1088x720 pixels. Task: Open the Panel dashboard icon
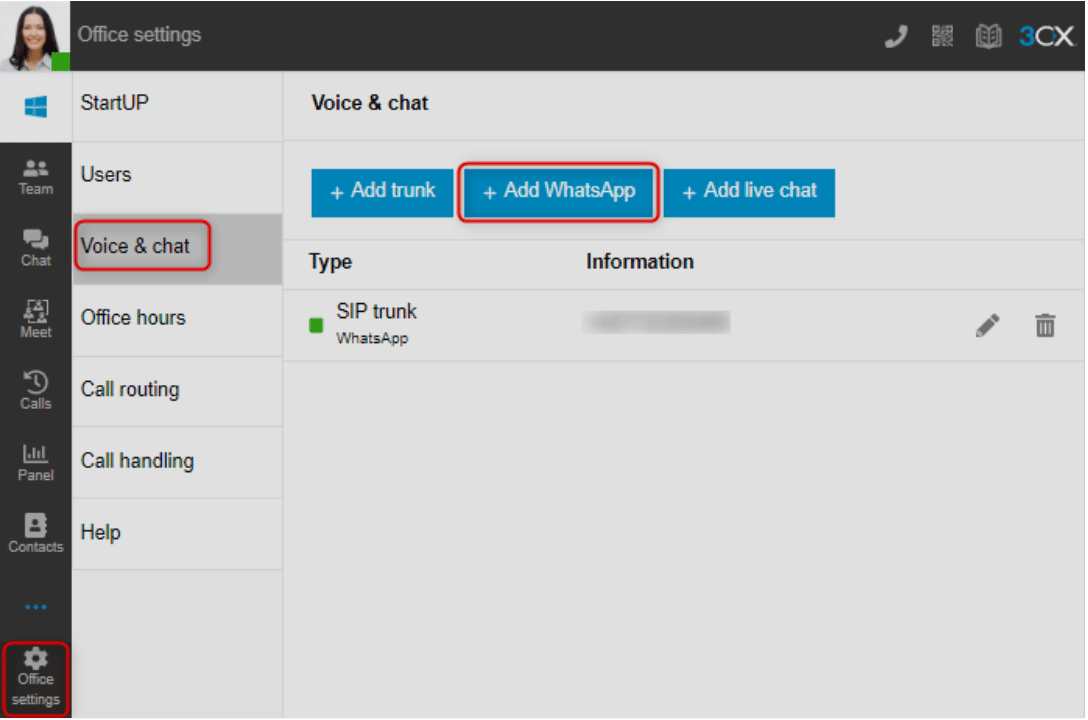click(36, 463)
